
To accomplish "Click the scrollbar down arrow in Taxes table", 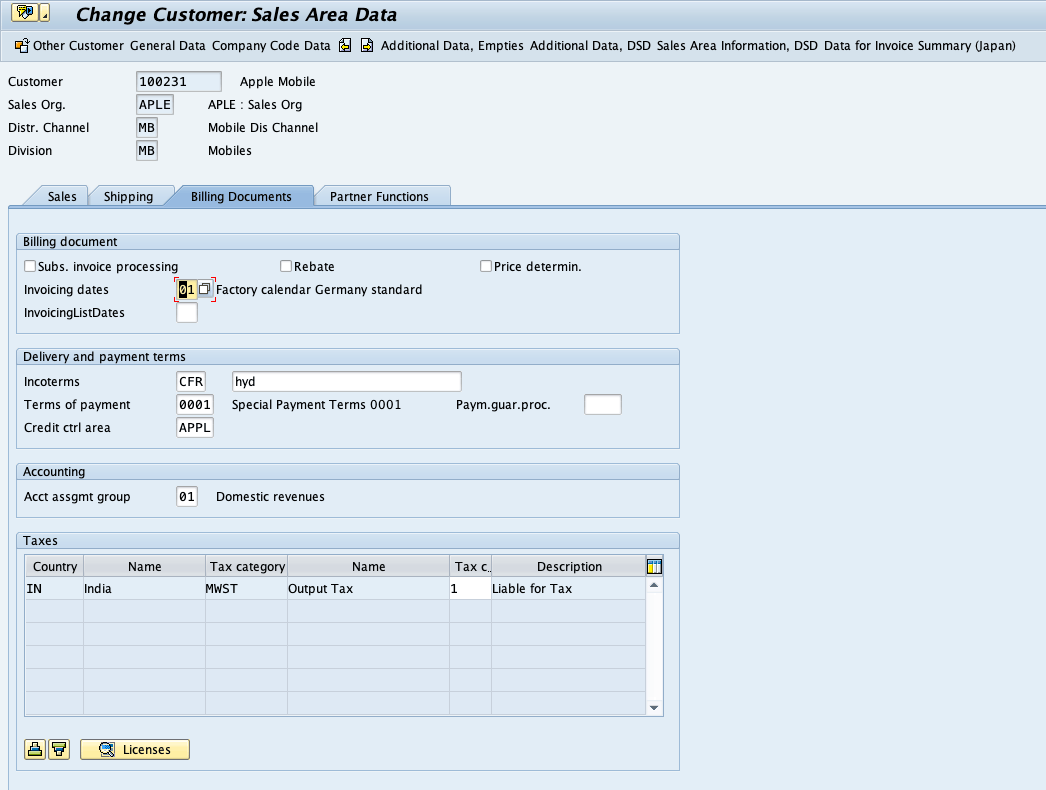I will [x=654, y=705].
